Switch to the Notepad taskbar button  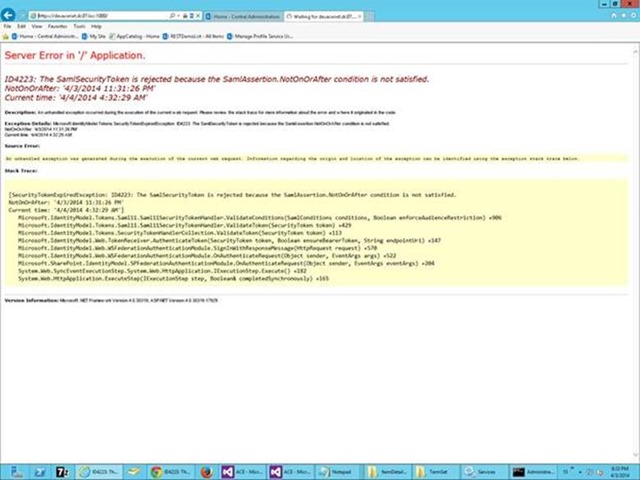[x=339, y=472]
